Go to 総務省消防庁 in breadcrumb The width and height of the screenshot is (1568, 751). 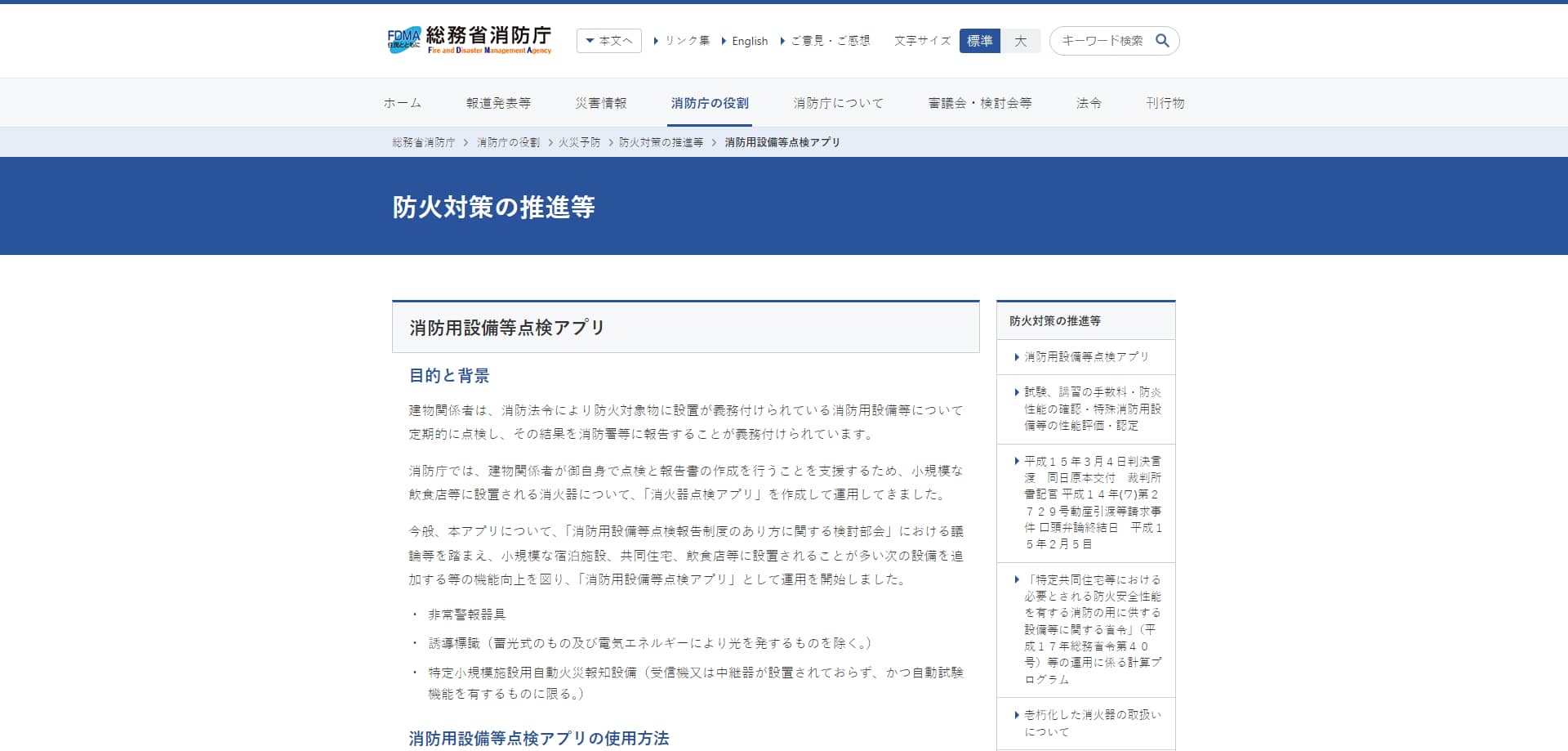[x=423, y=142]
